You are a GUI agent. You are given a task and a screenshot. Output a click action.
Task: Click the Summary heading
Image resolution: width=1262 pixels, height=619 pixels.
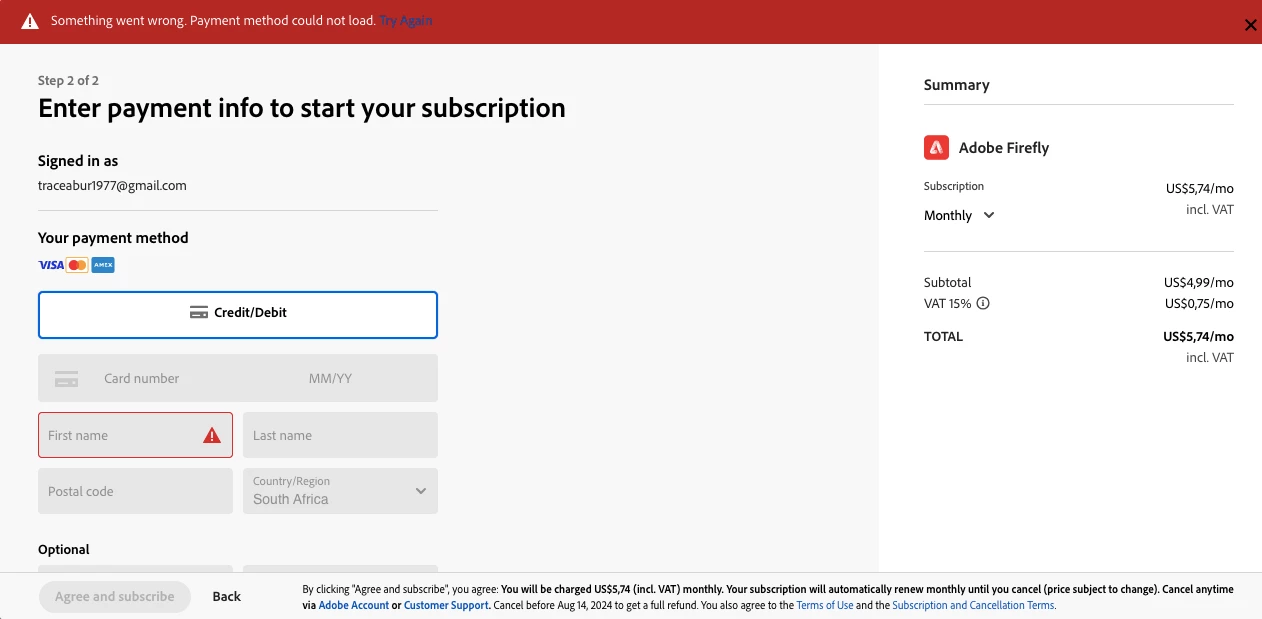tap(957, 85)
